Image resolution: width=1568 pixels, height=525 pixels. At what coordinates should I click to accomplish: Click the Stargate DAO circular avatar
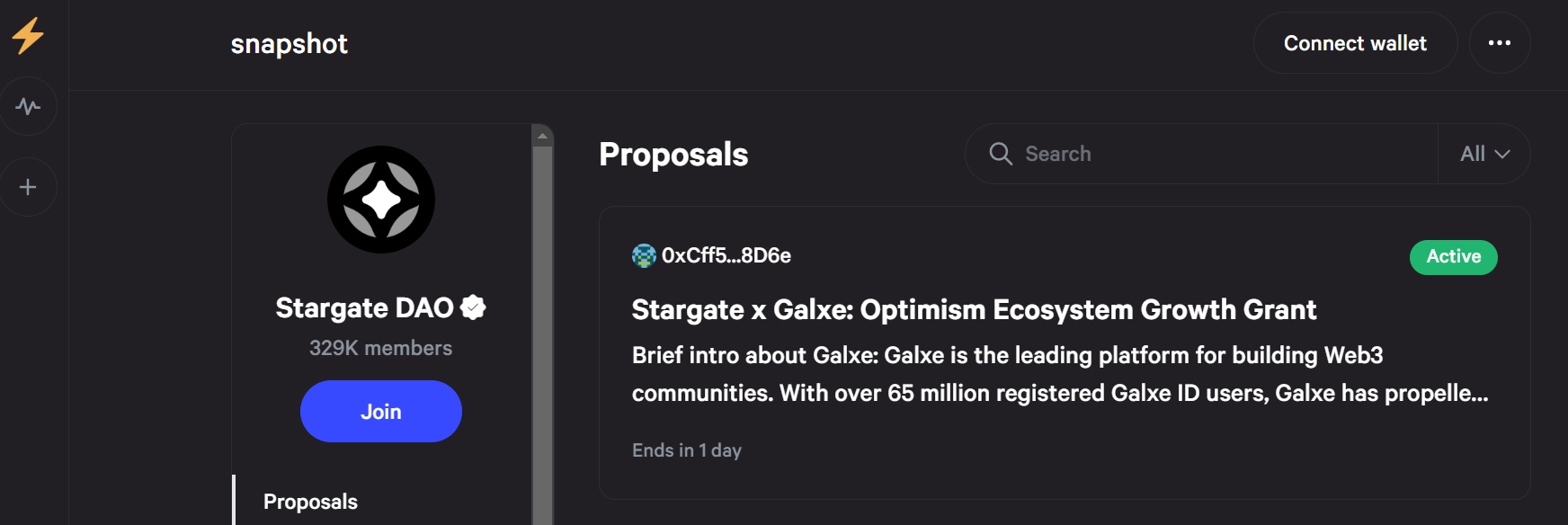381,200
